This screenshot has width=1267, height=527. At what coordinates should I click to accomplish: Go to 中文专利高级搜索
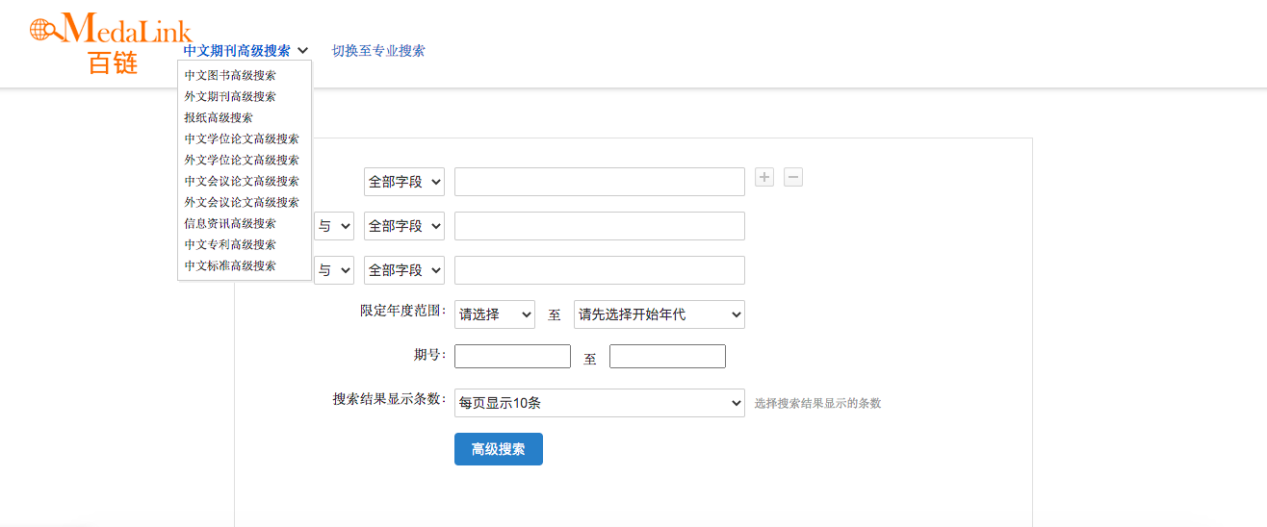(x=230, y=244)
